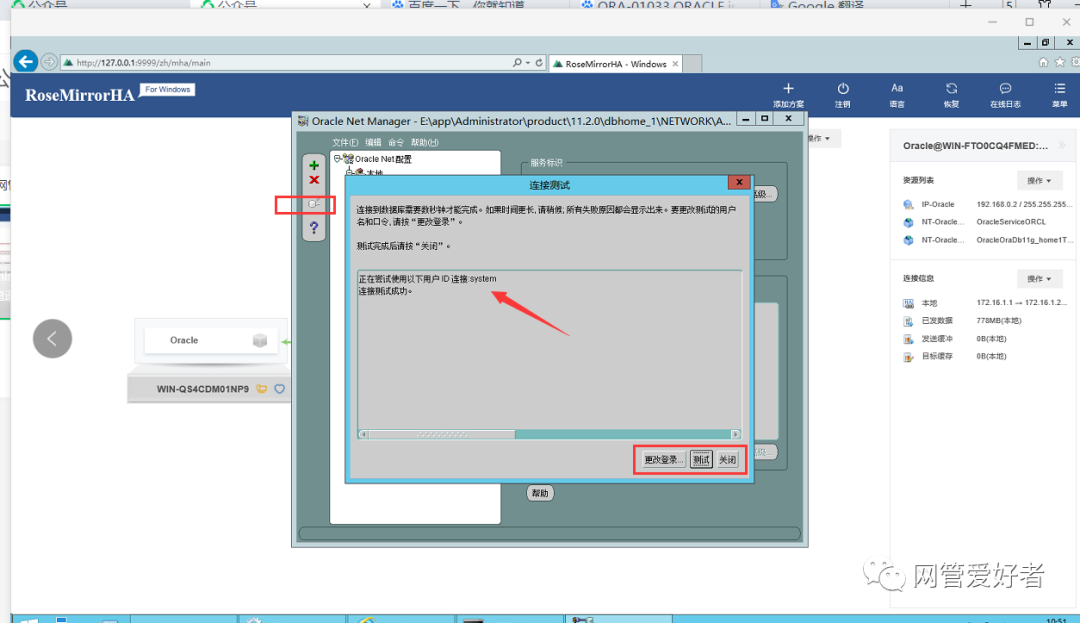
Task: Collapse the Oracle@WIN-FTO0CQ4FMED panel with chevrons
Action: pos(1061,145)
